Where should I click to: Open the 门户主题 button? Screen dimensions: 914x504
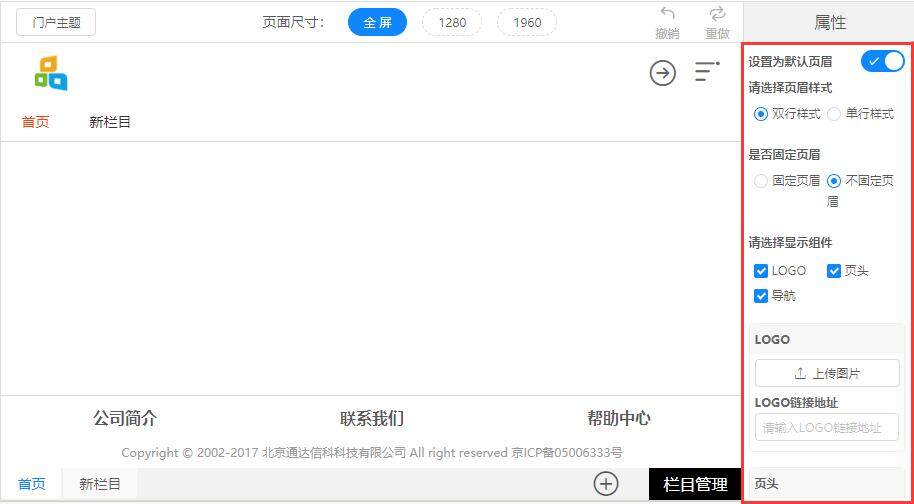pyautogui.click(x=56, y=23)
